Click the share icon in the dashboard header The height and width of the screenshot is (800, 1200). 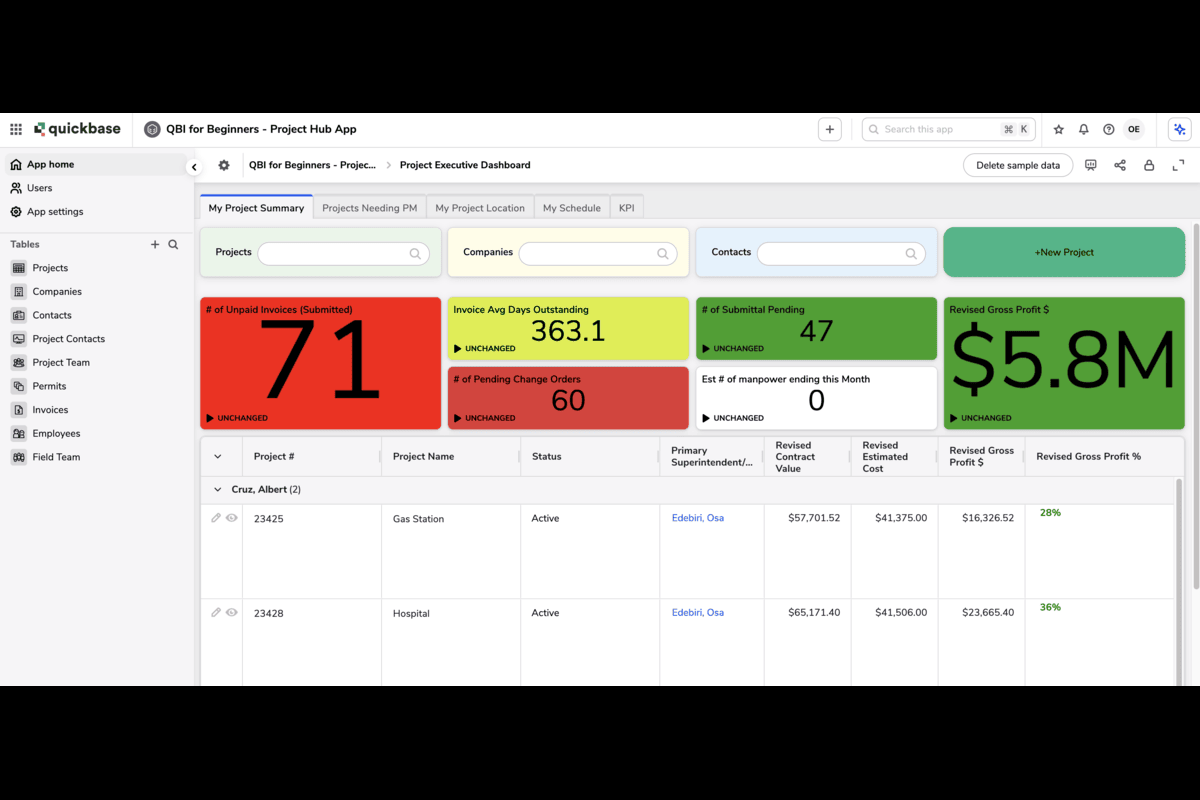point(1120,165)
